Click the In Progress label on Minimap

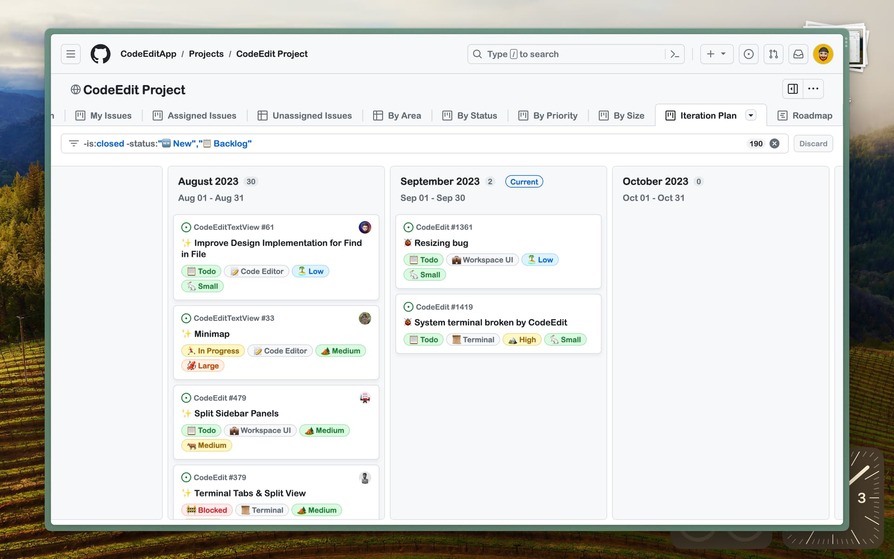pos(213,351)
